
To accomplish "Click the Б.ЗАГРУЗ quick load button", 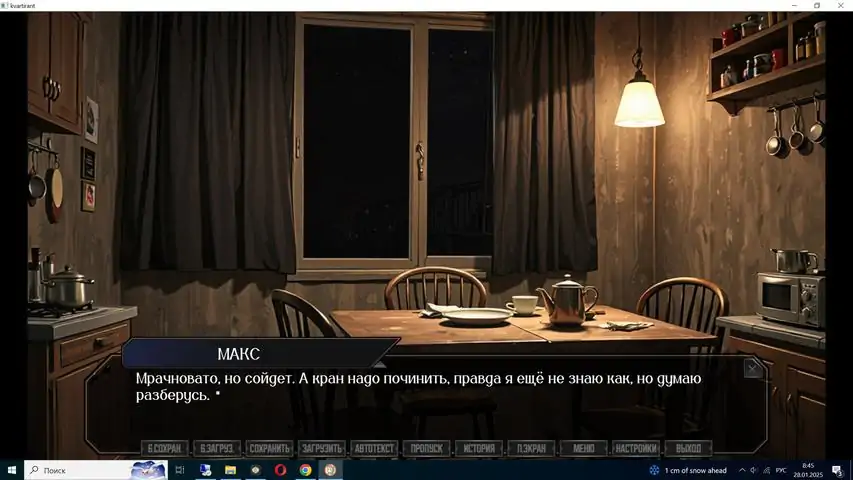I will pos(217,448).
